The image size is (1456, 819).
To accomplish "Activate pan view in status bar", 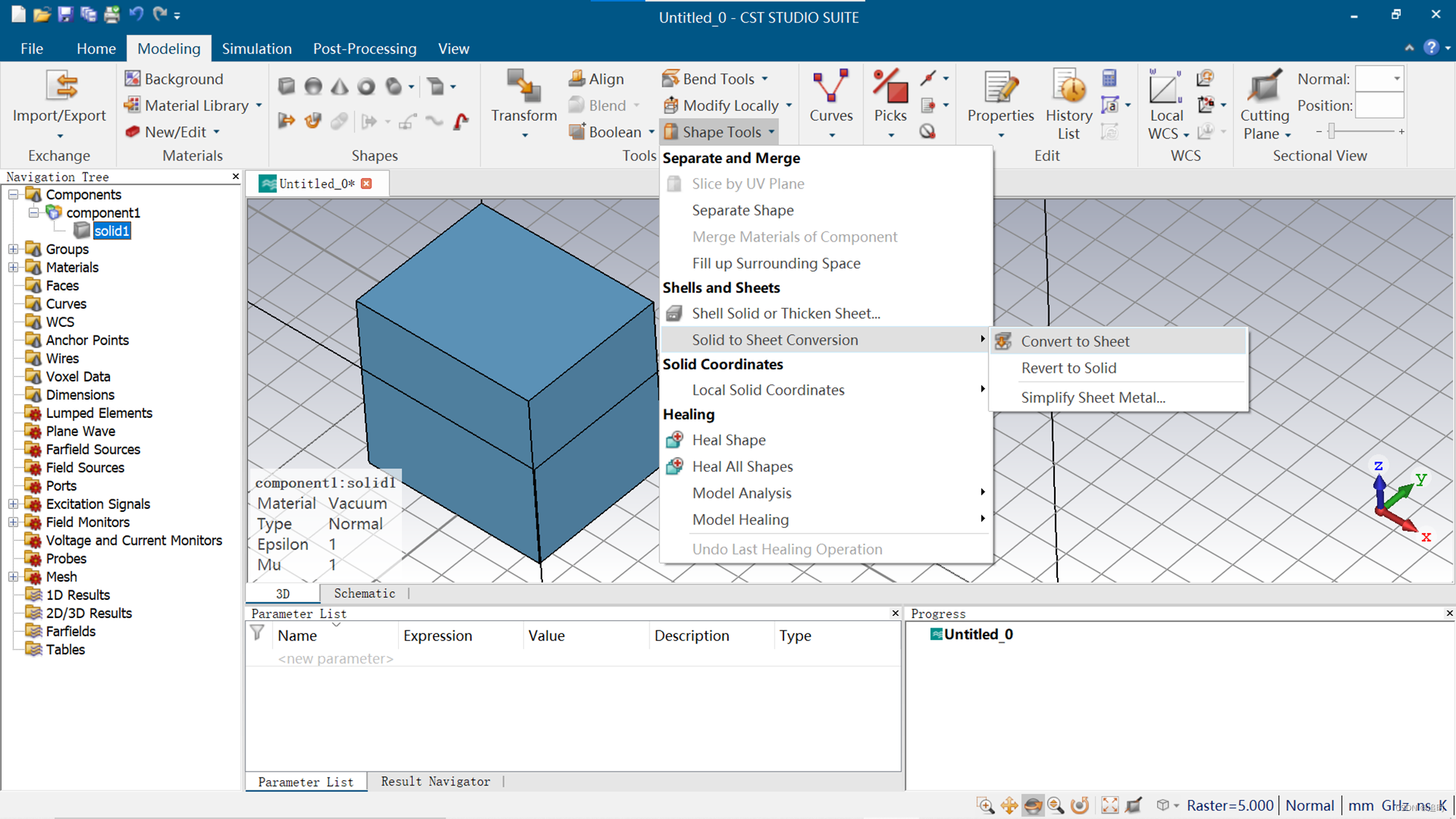I will point(1009,805).
